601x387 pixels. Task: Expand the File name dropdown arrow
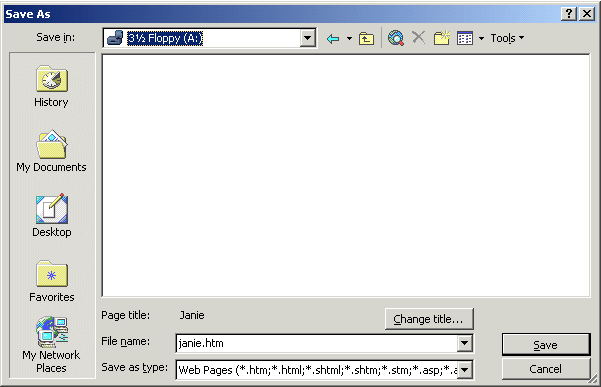point(465,343)
